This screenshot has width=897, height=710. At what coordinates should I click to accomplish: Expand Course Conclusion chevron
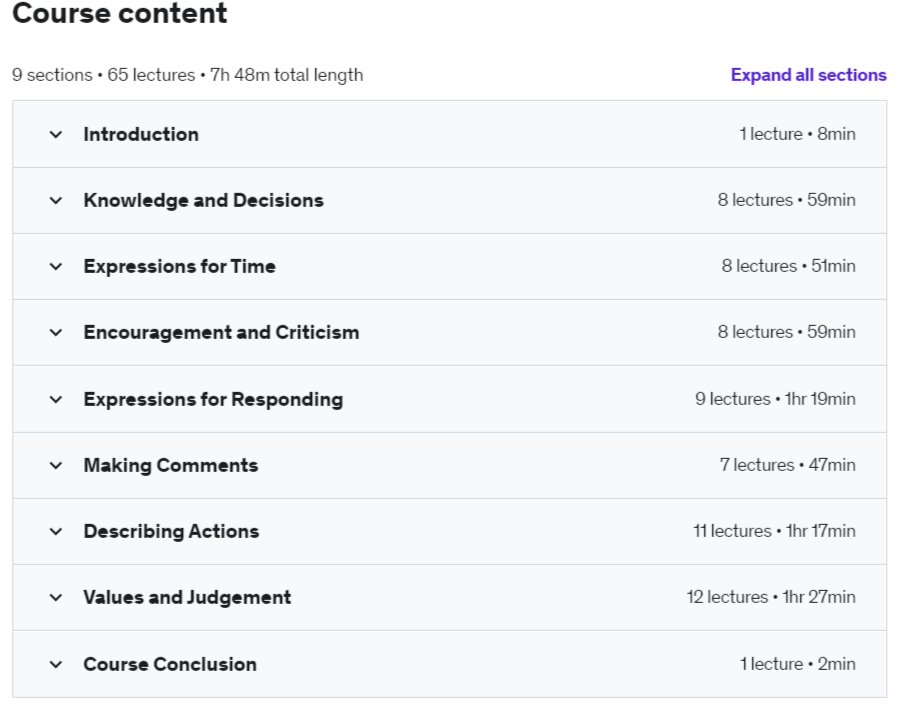[x=56, y=664]
